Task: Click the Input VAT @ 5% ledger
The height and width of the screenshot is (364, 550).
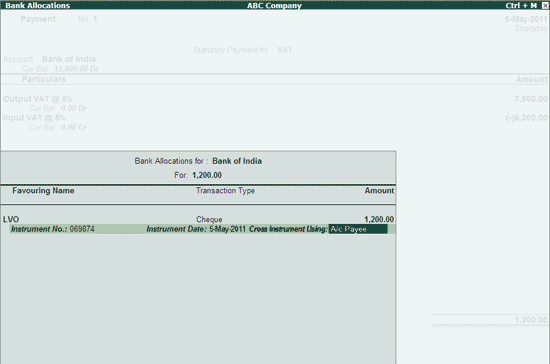Action: [x=34, y=117]
